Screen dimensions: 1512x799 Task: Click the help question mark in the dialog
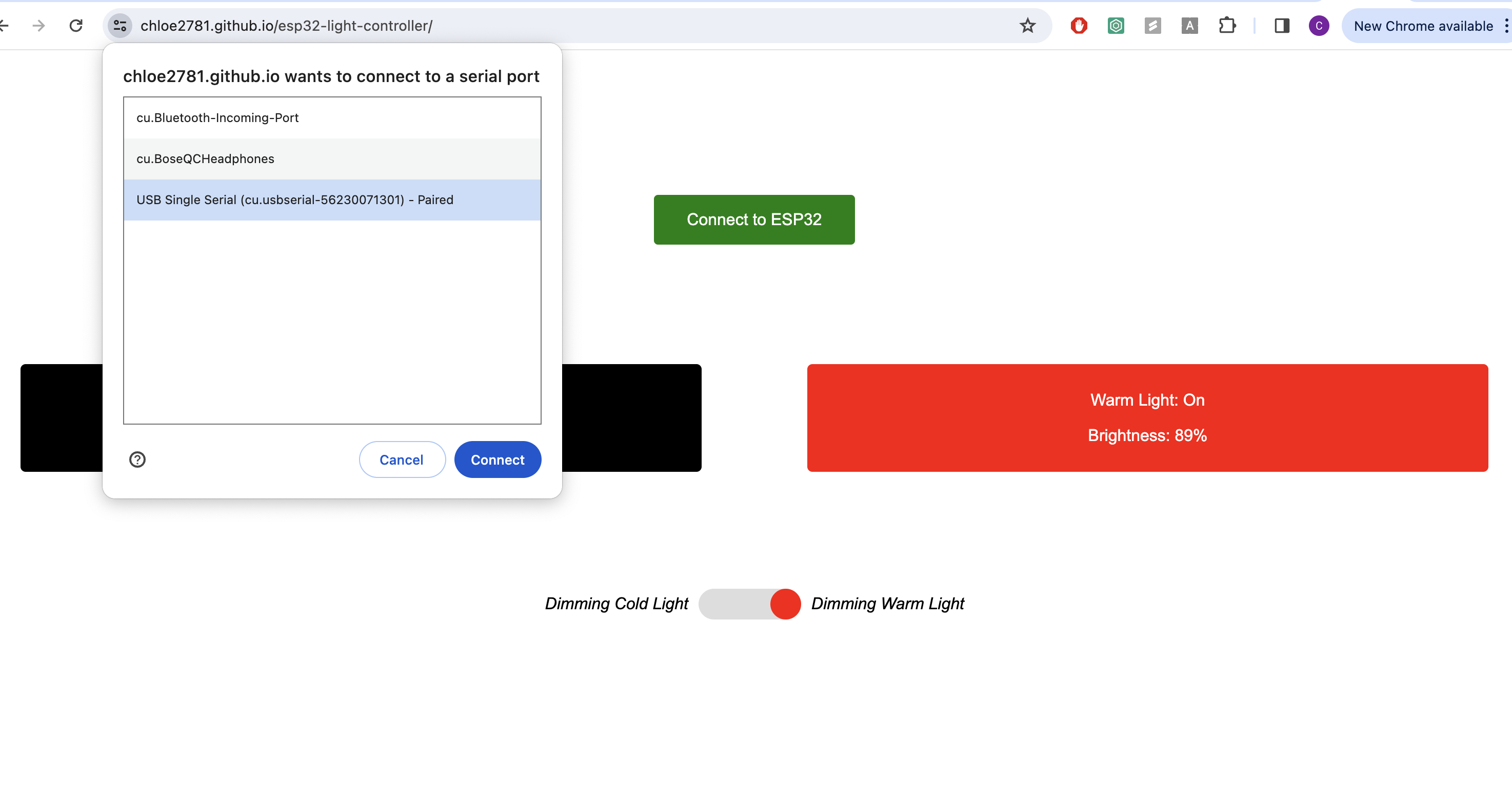[137, 460]
